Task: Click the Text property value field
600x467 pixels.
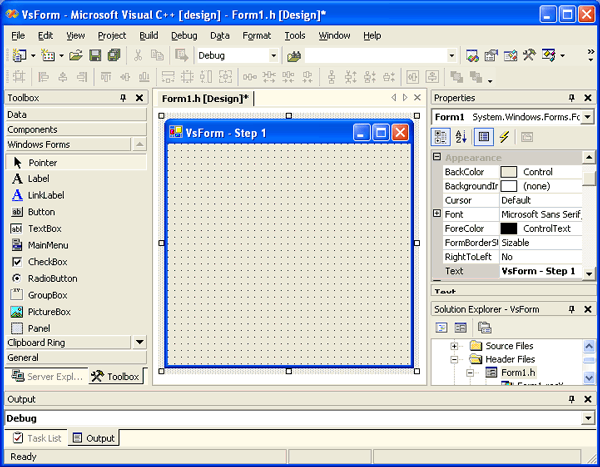Action: (x=540, y=271)
